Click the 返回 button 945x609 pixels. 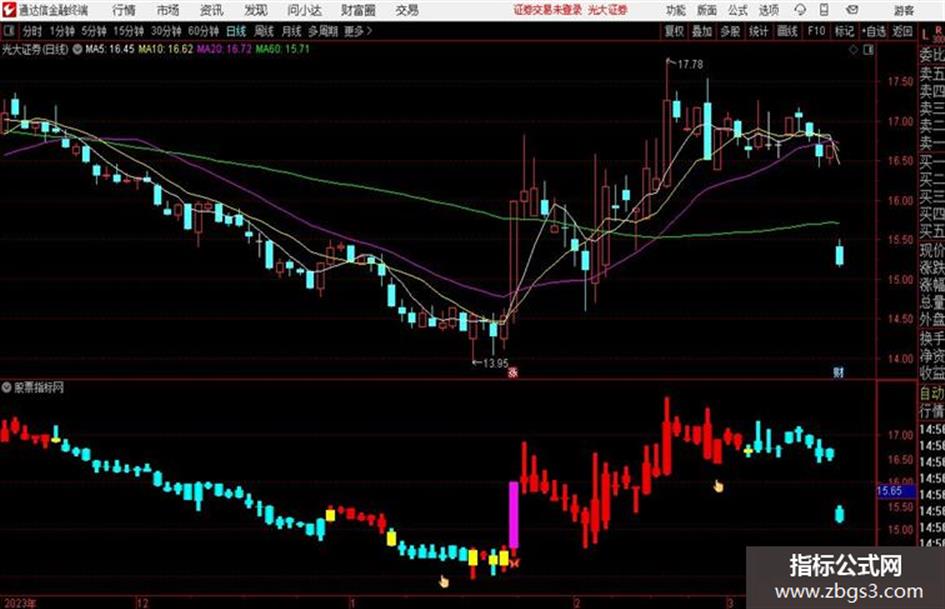902,31
